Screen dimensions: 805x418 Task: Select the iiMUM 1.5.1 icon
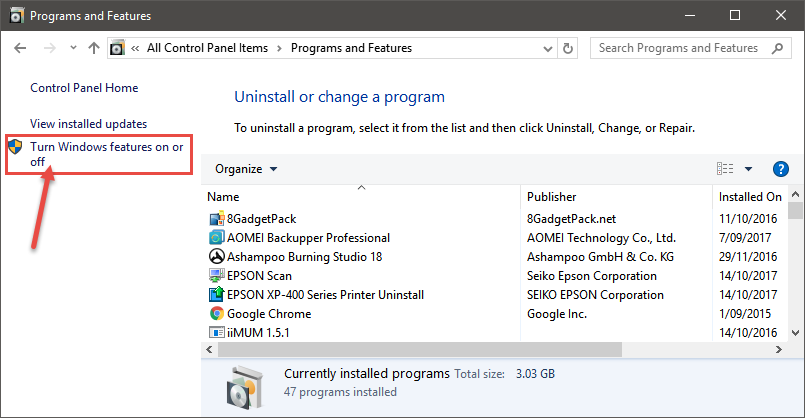tap(217, 332)
